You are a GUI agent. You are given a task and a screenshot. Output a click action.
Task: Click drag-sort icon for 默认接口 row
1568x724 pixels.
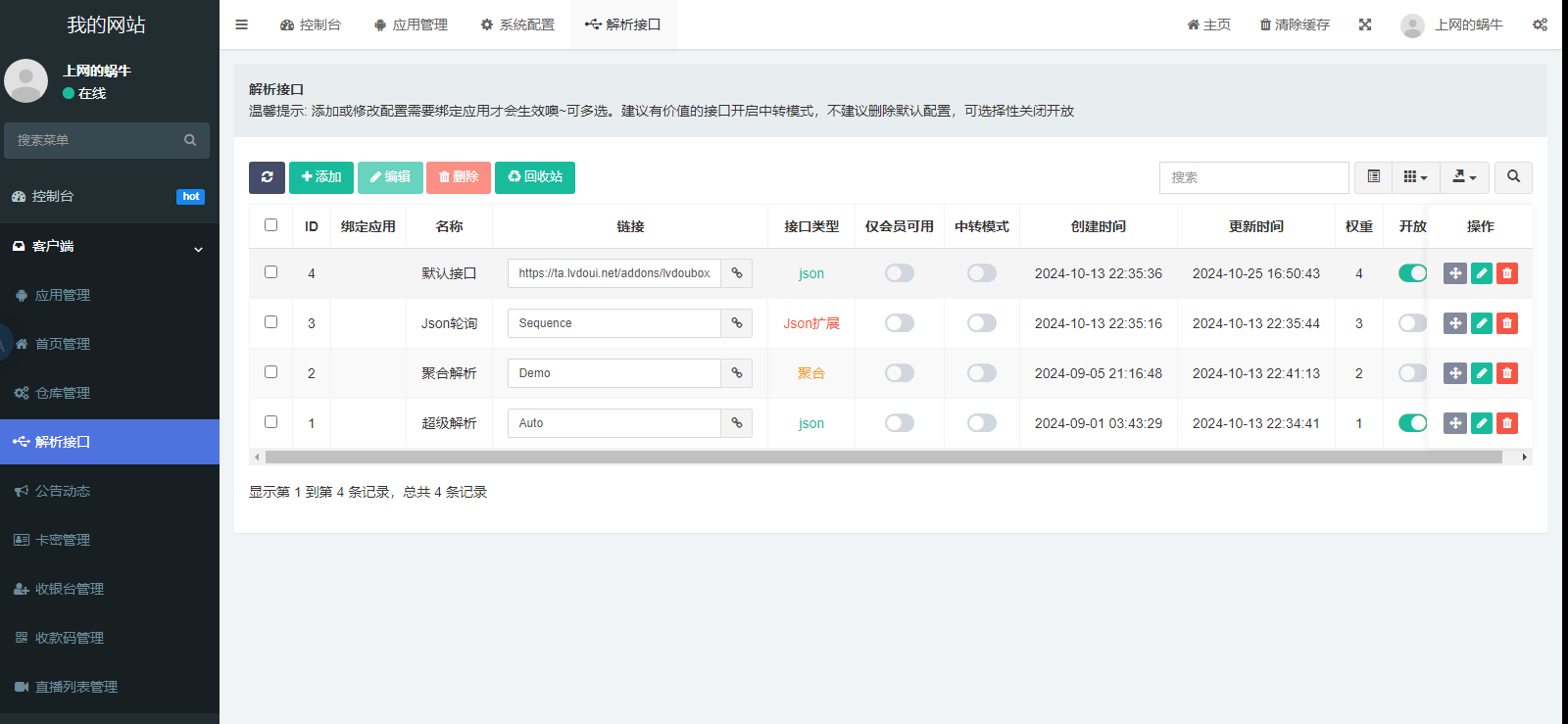[x=1455, y=273]
